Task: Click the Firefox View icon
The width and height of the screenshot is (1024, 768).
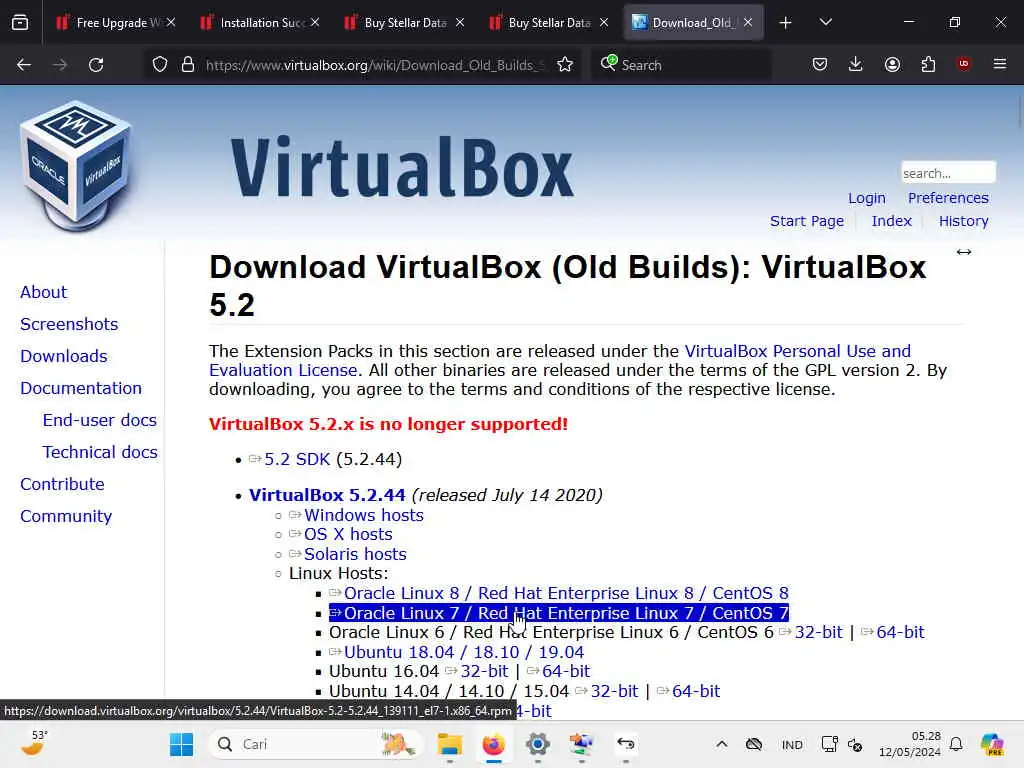Action: (x=20, y=23)
